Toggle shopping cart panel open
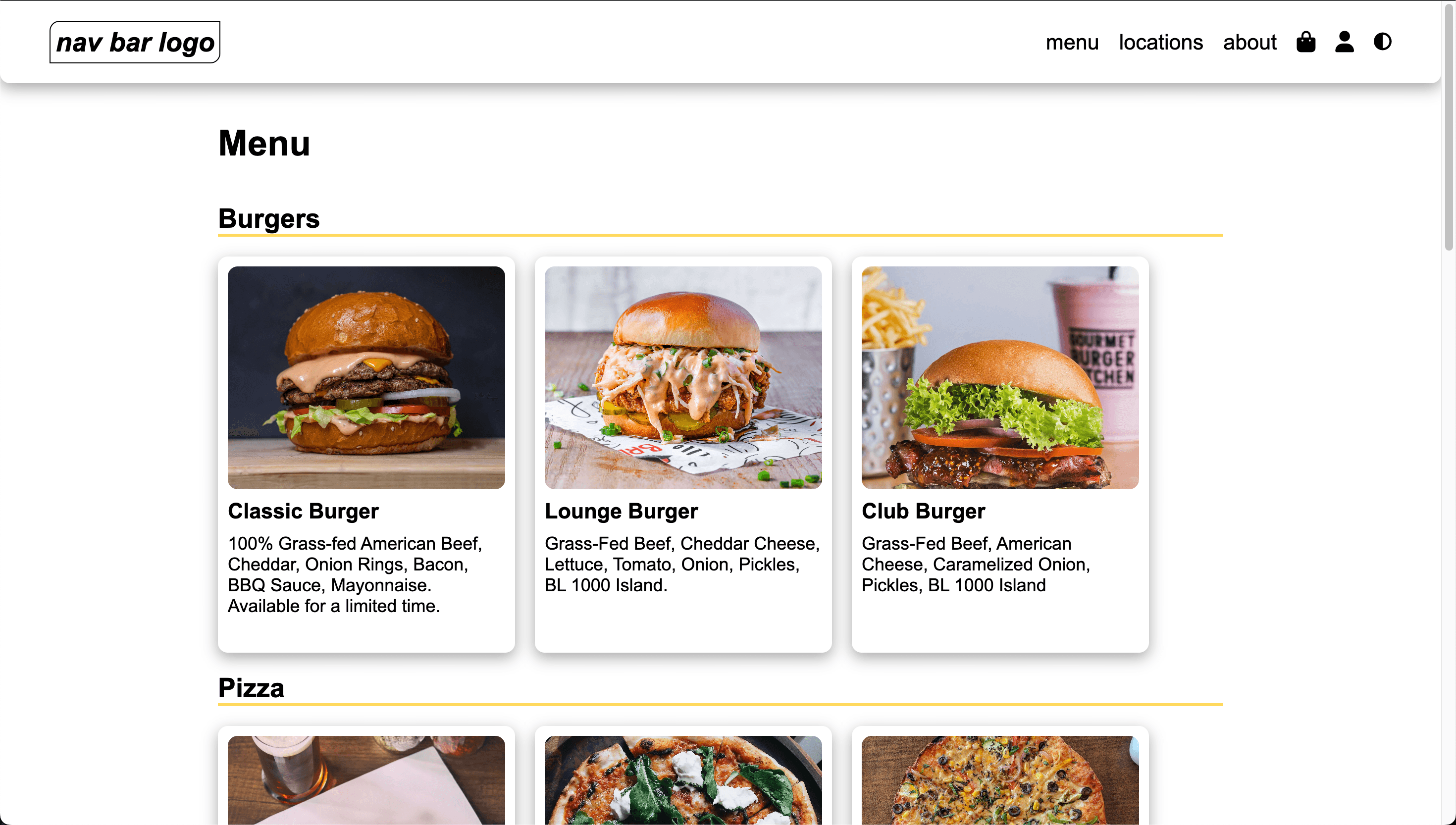 pyautogui.click(x=1306, y=42)
